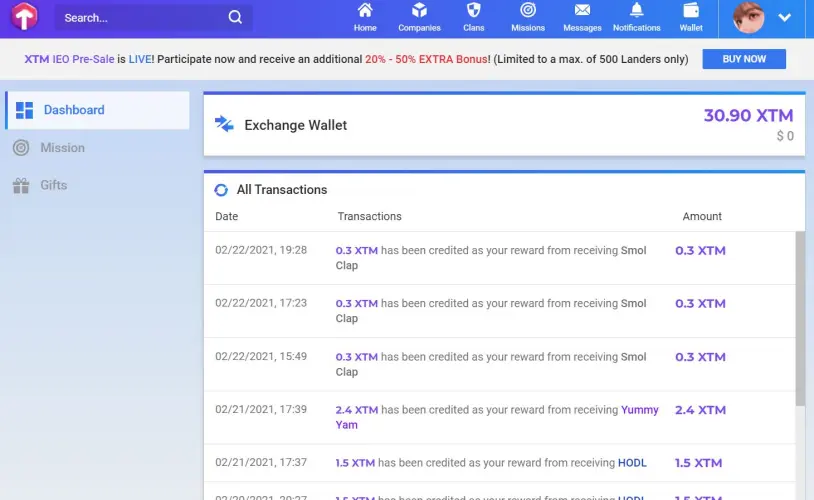Click the $ 0 balance value

tap(785, 136)
